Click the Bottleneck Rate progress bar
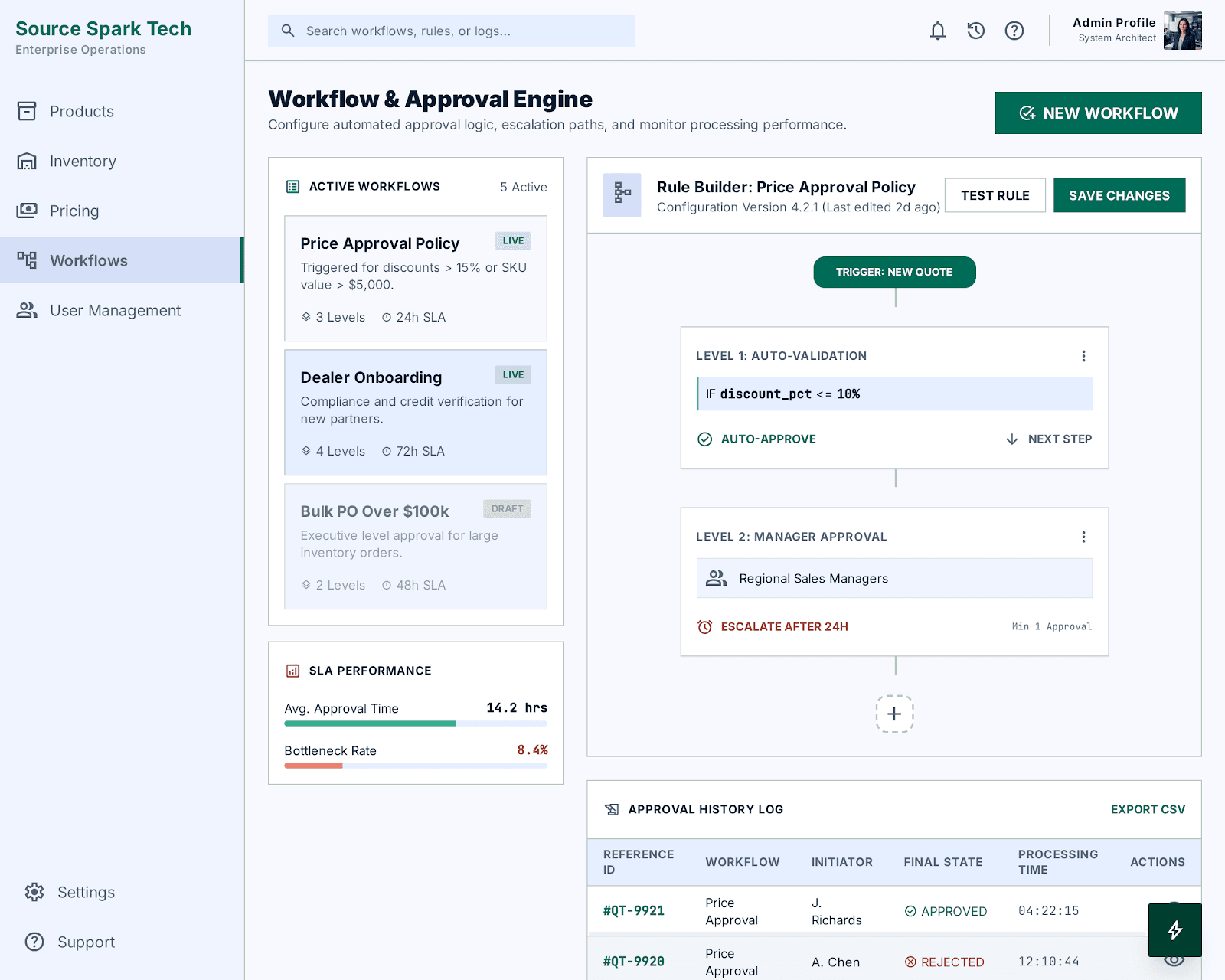Image resolution: width=1225 pixels, height=980 pixels. tap(416, 766)
